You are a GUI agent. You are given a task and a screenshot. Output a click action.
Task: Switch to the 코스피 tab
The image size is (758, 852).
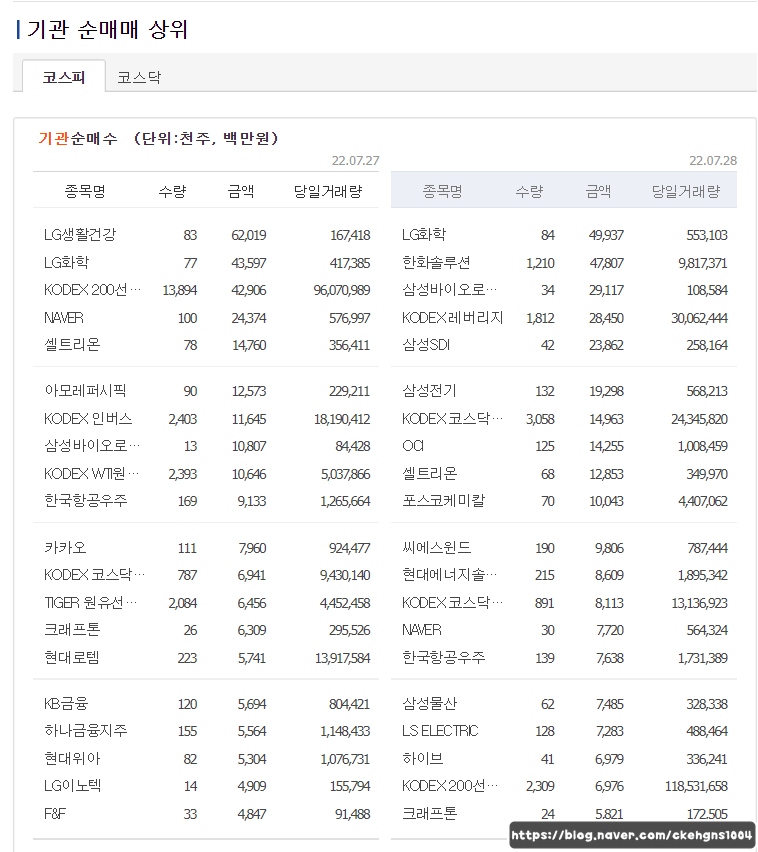pos(64,77)
